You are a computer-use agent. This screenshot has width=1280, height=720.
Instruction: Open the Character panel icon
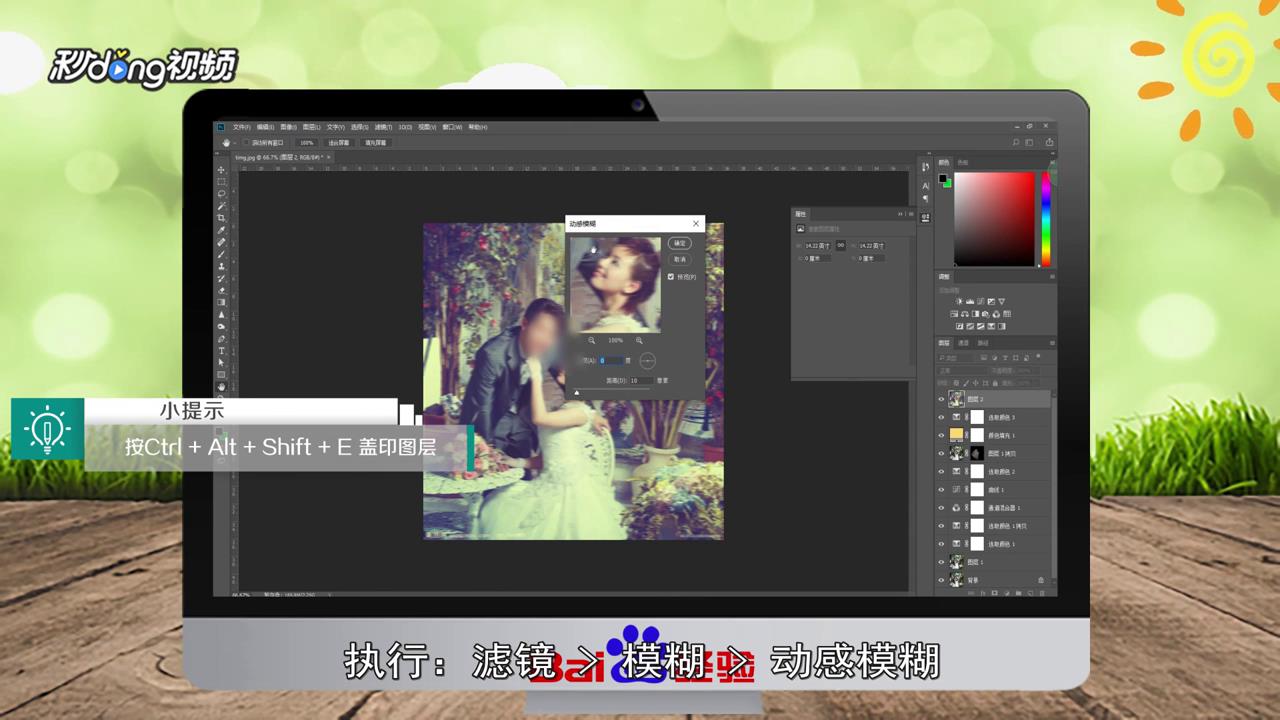point(926,185)
